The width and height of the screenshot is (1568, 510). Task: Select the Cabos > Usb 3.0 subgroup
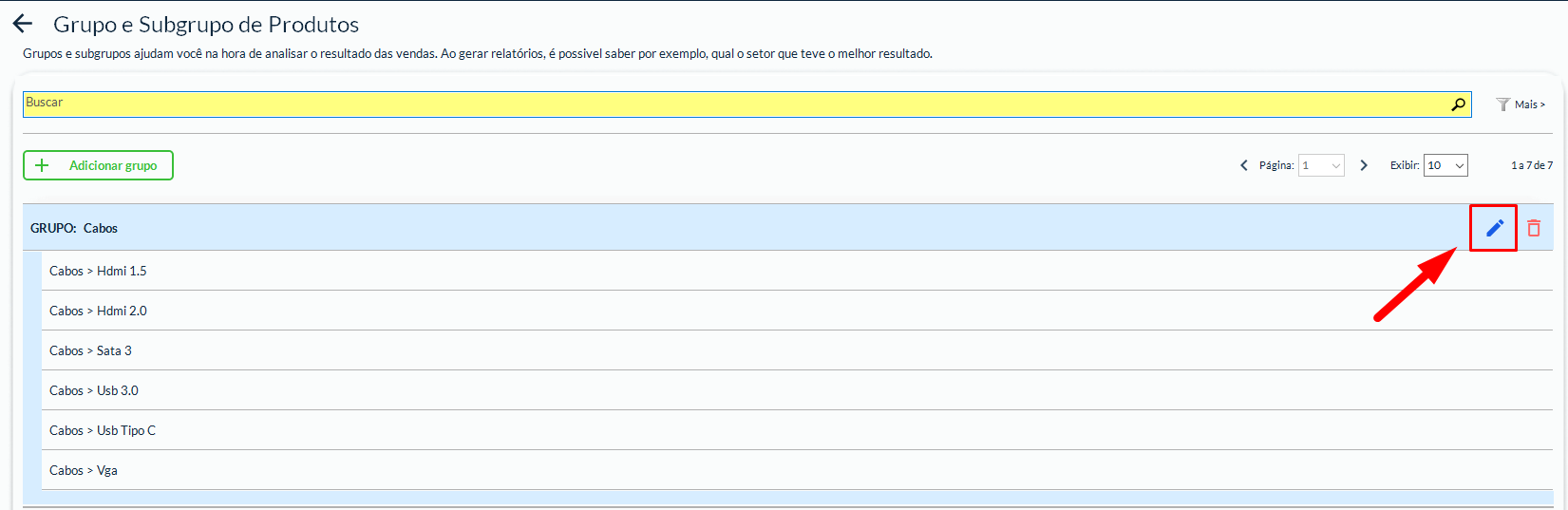click(x=94, y=390)
